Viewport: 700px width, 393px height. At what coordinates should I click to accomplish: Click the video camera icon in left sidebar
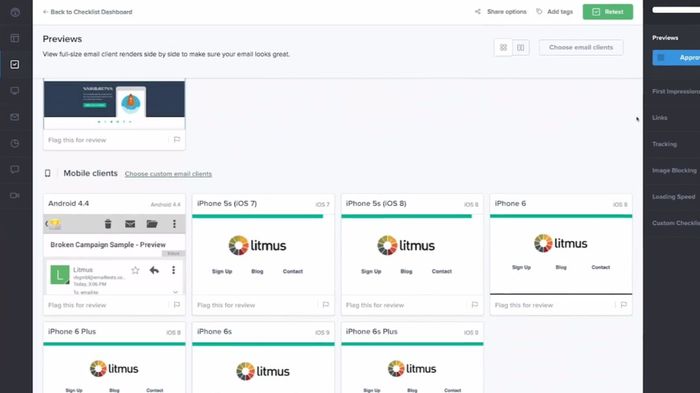point(15,196)
